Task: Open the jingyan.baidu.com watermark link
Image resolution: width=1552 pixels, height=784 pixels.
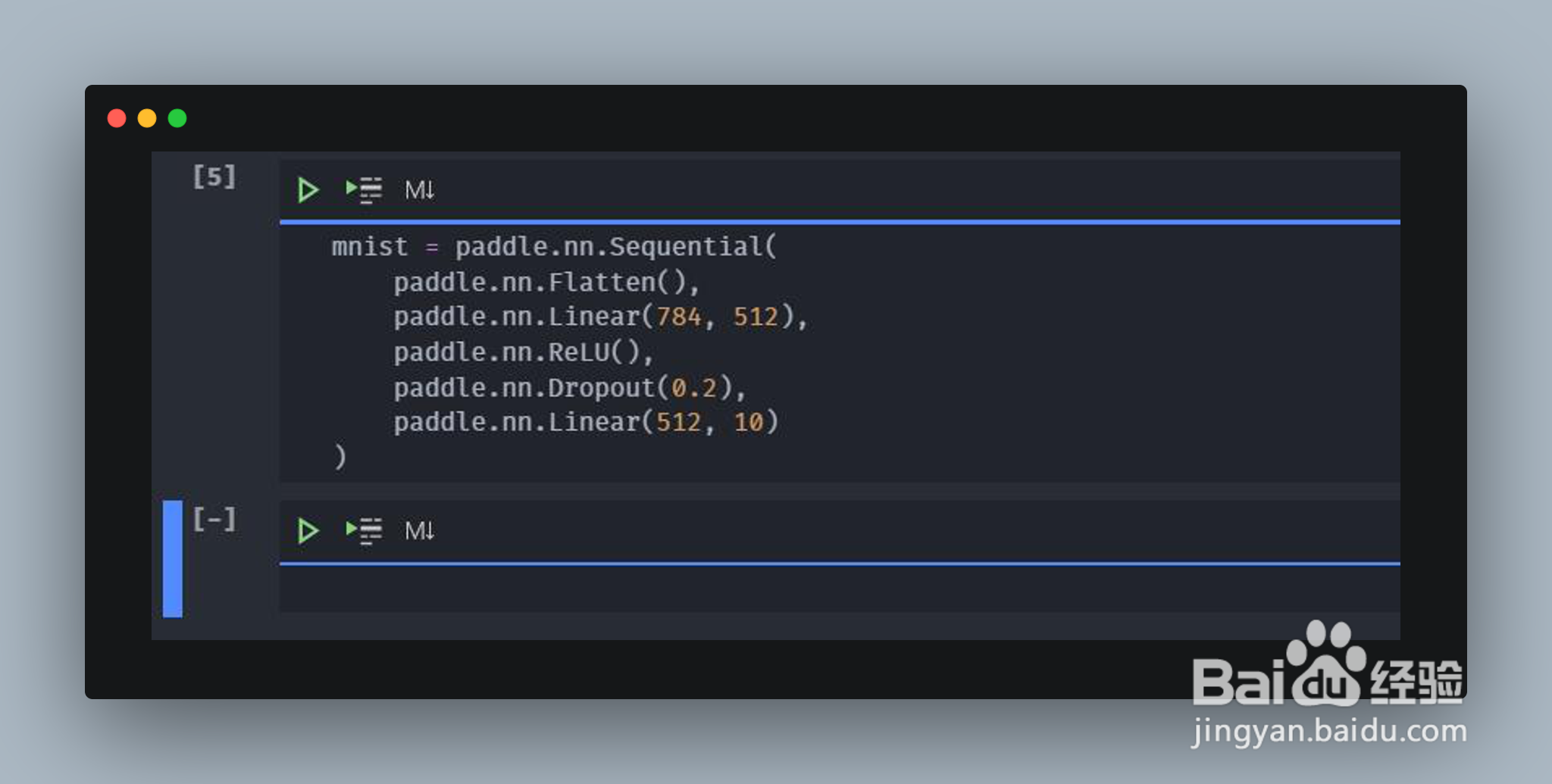Action: tap(1329, 732)
